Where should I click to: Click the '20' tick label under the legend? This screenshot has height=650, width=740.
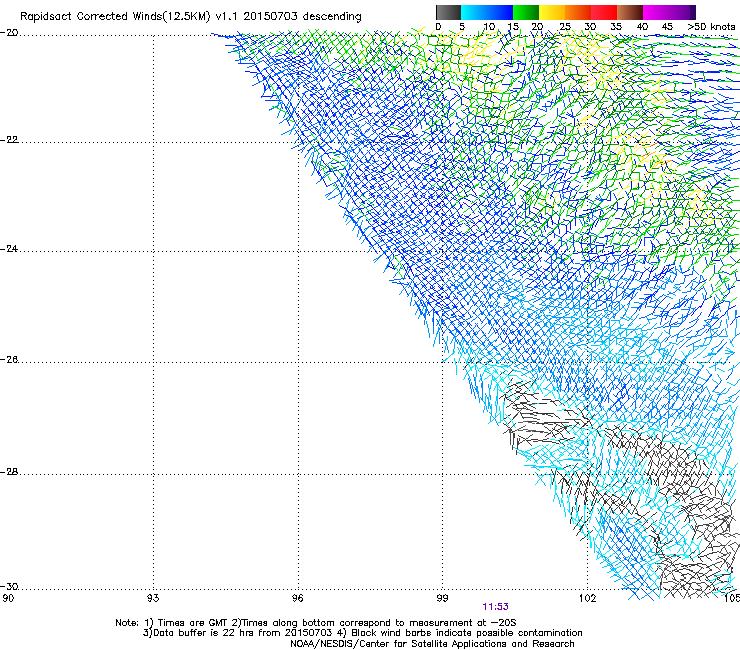(x=537, y=27)
